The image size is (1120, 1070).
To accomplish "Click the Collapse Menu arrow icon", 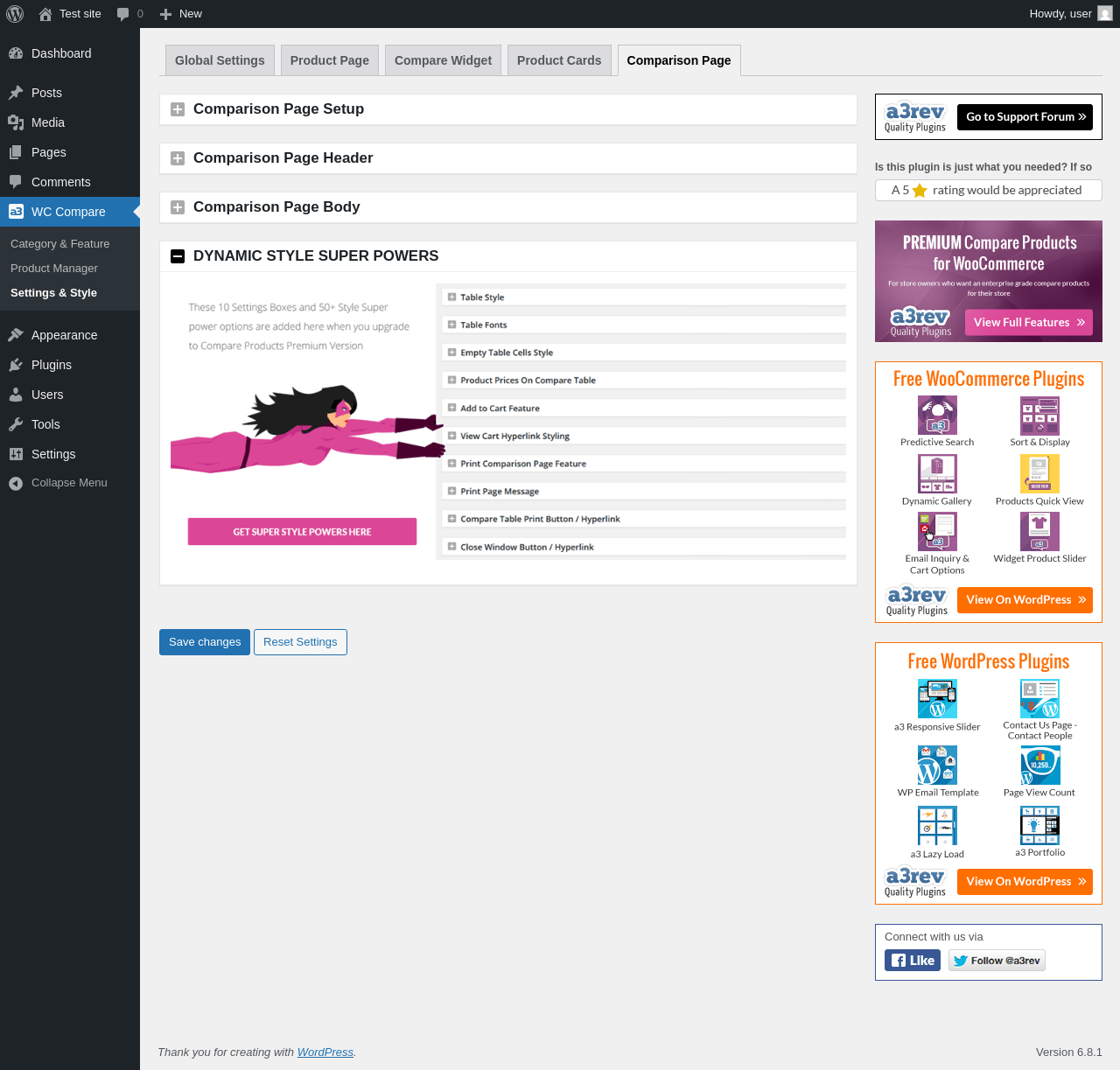I will [16, 483].
